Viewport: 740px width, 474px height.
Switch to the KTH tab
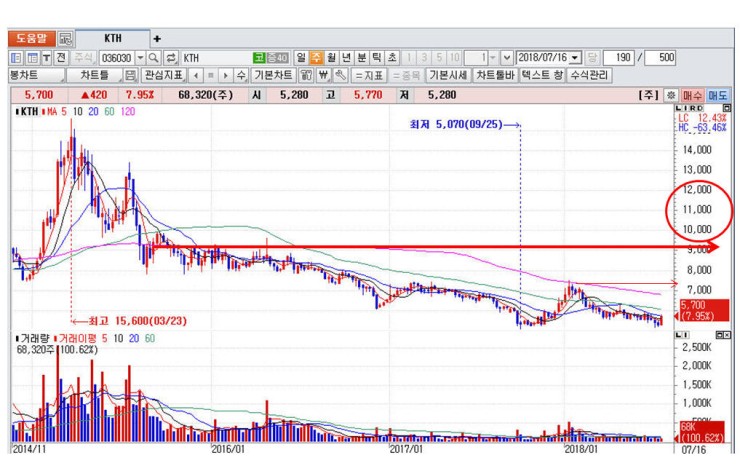click(x=114, y=39)
